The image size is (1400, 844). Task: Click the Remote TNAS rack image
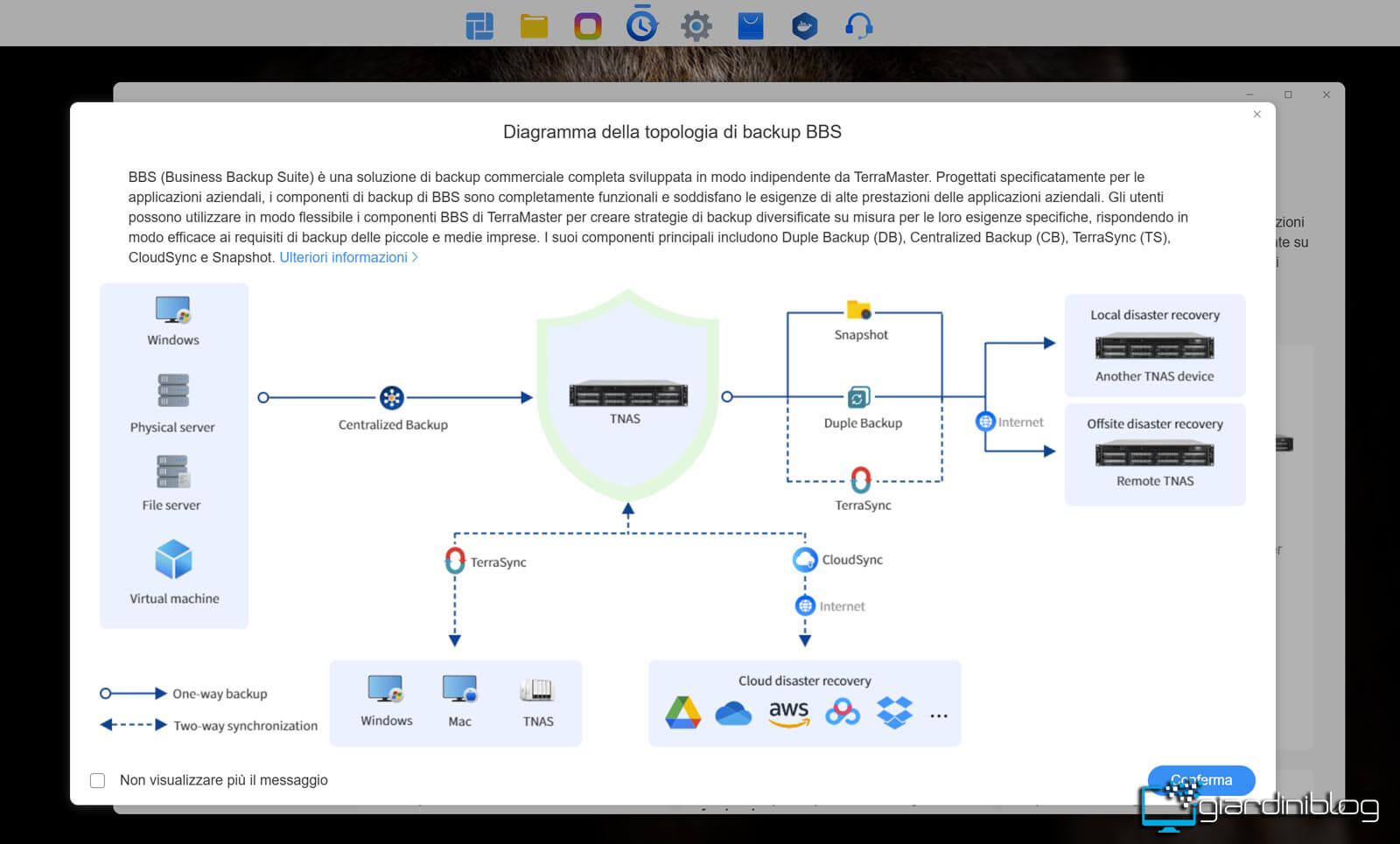(1155, 455)
